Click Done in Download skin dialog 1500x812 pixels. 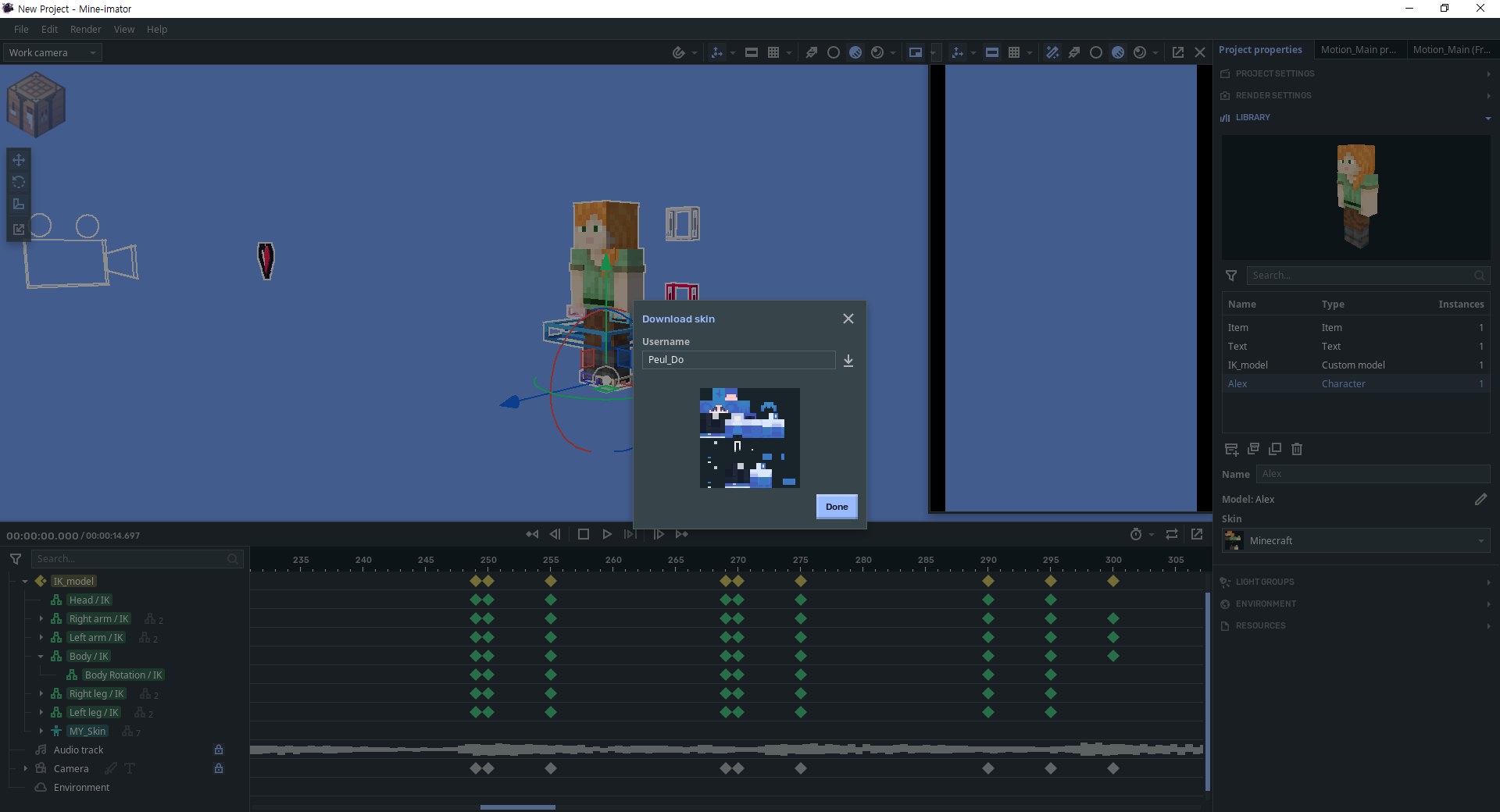(837, 507)
